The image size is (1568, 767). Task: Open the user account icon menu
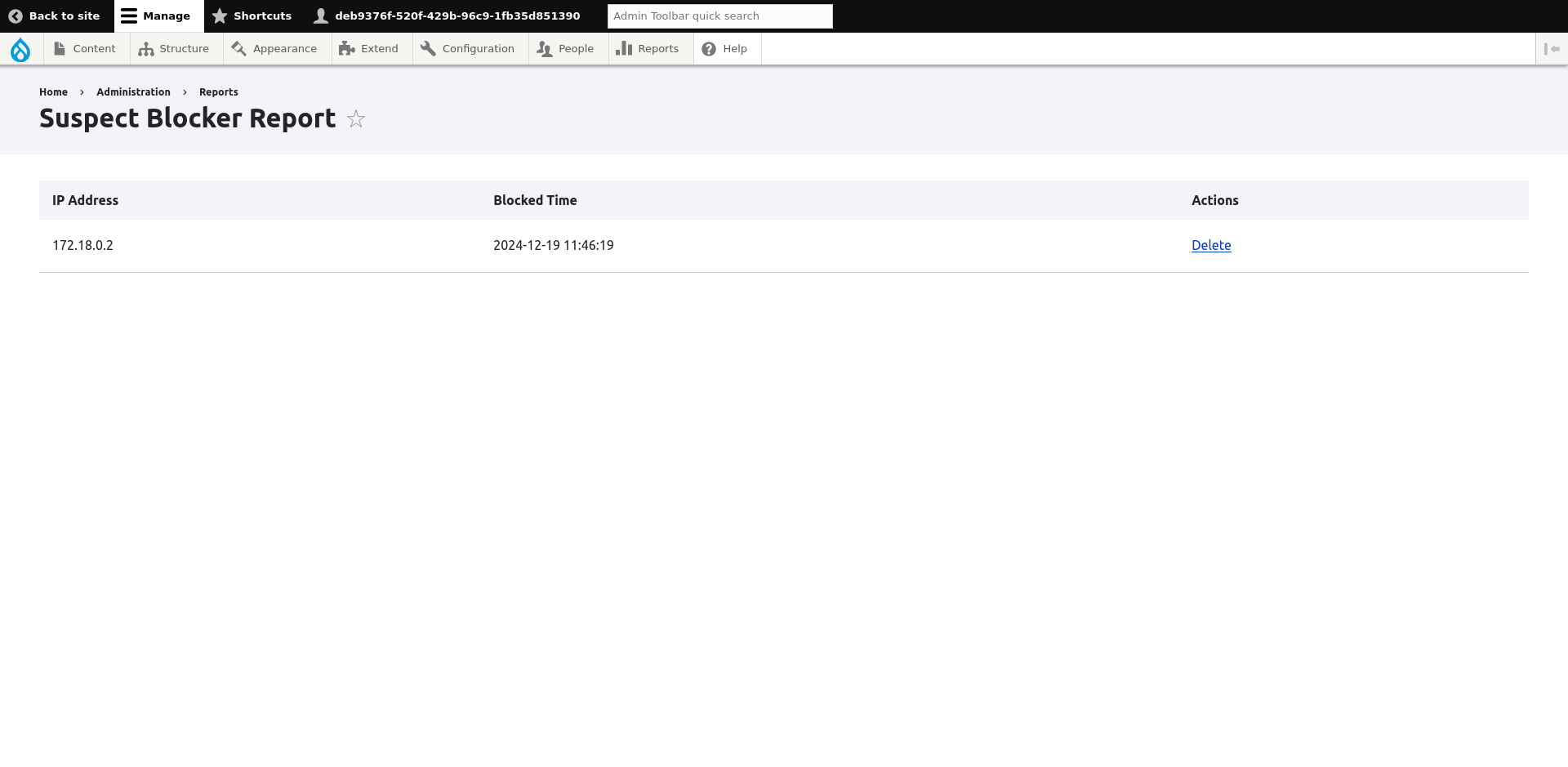click(322, 15)
